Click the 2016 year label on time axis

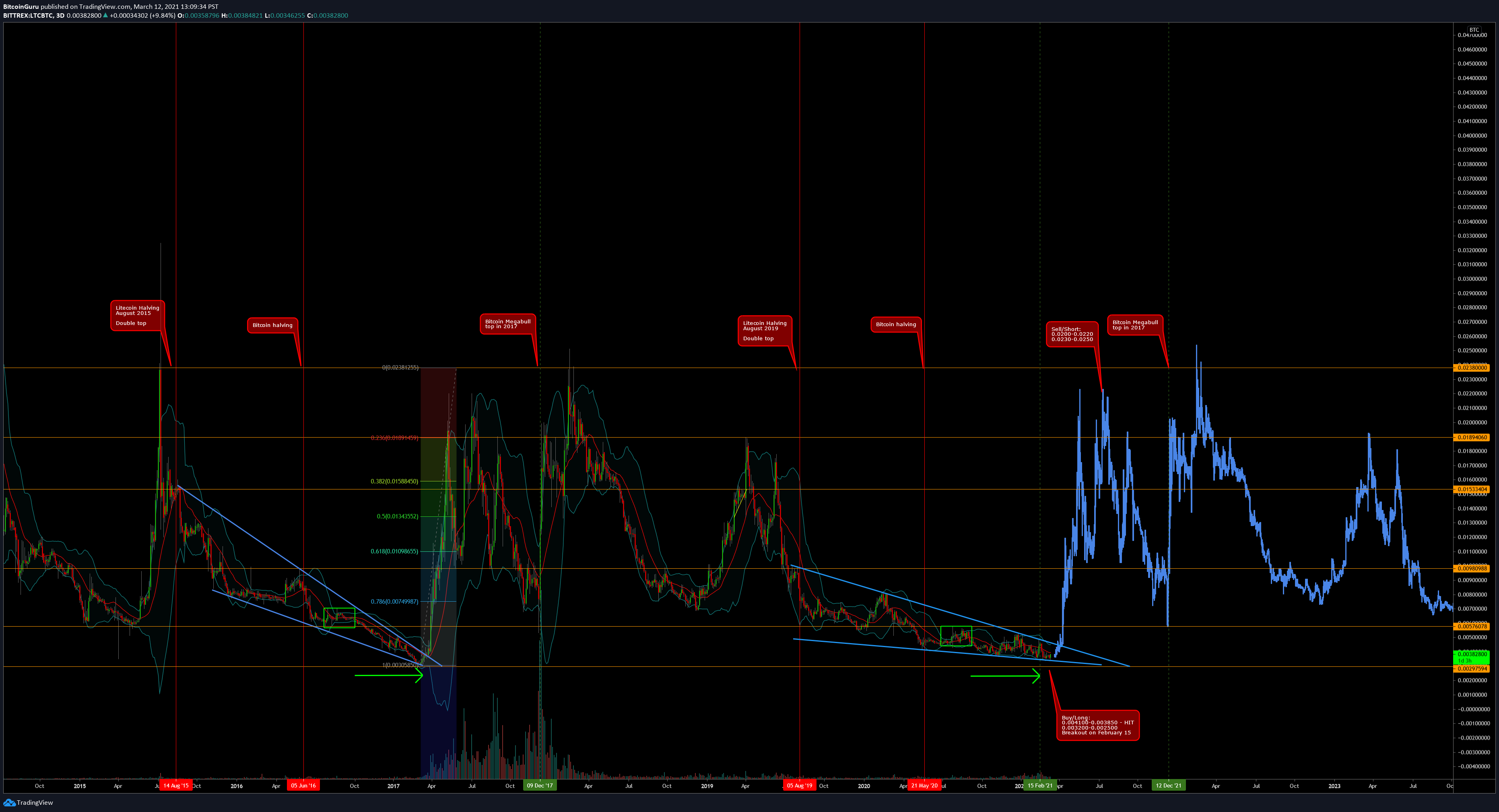(x=236, y=786)
